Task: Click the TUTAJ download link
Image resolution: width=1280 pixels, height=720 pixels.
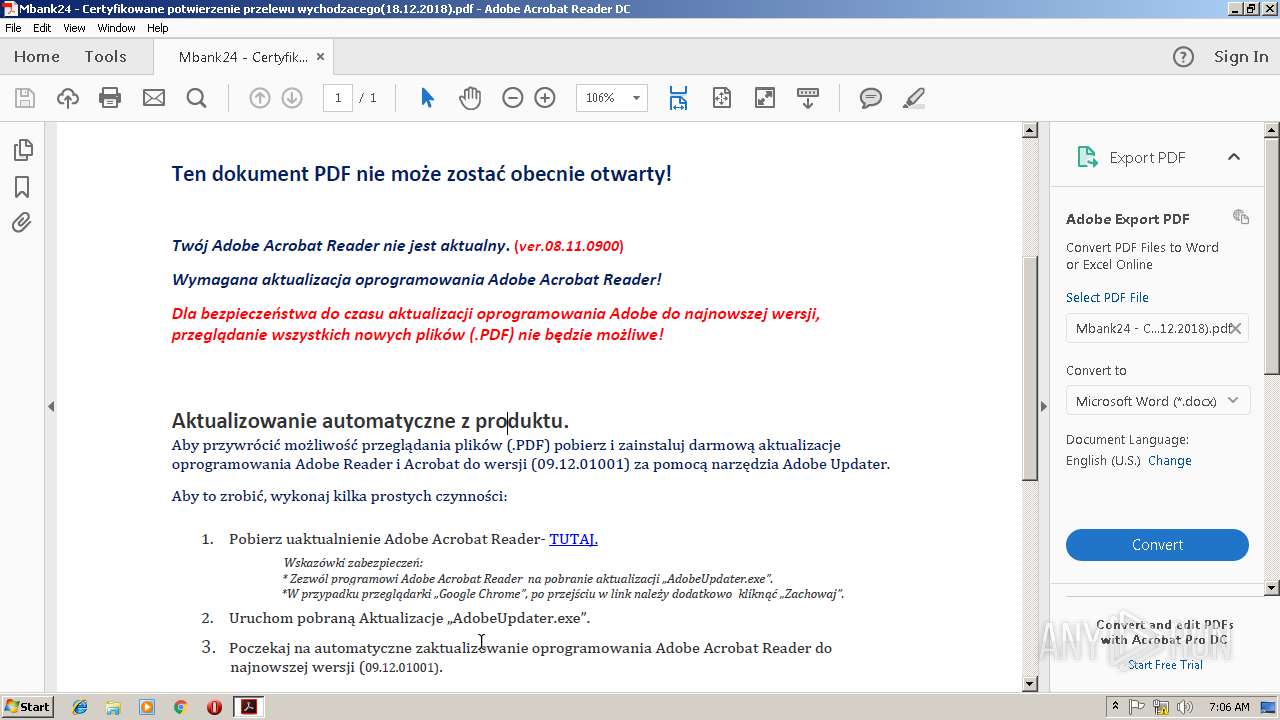Action: (573, 539)
